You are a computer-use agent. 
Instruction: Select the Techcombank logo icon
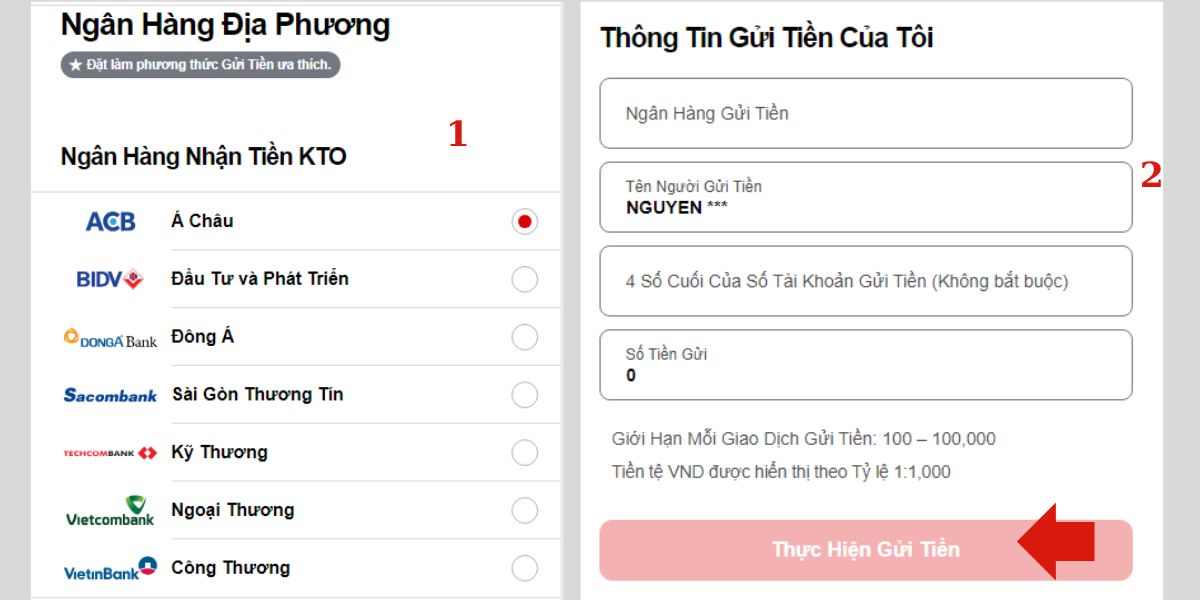(110, 452)
